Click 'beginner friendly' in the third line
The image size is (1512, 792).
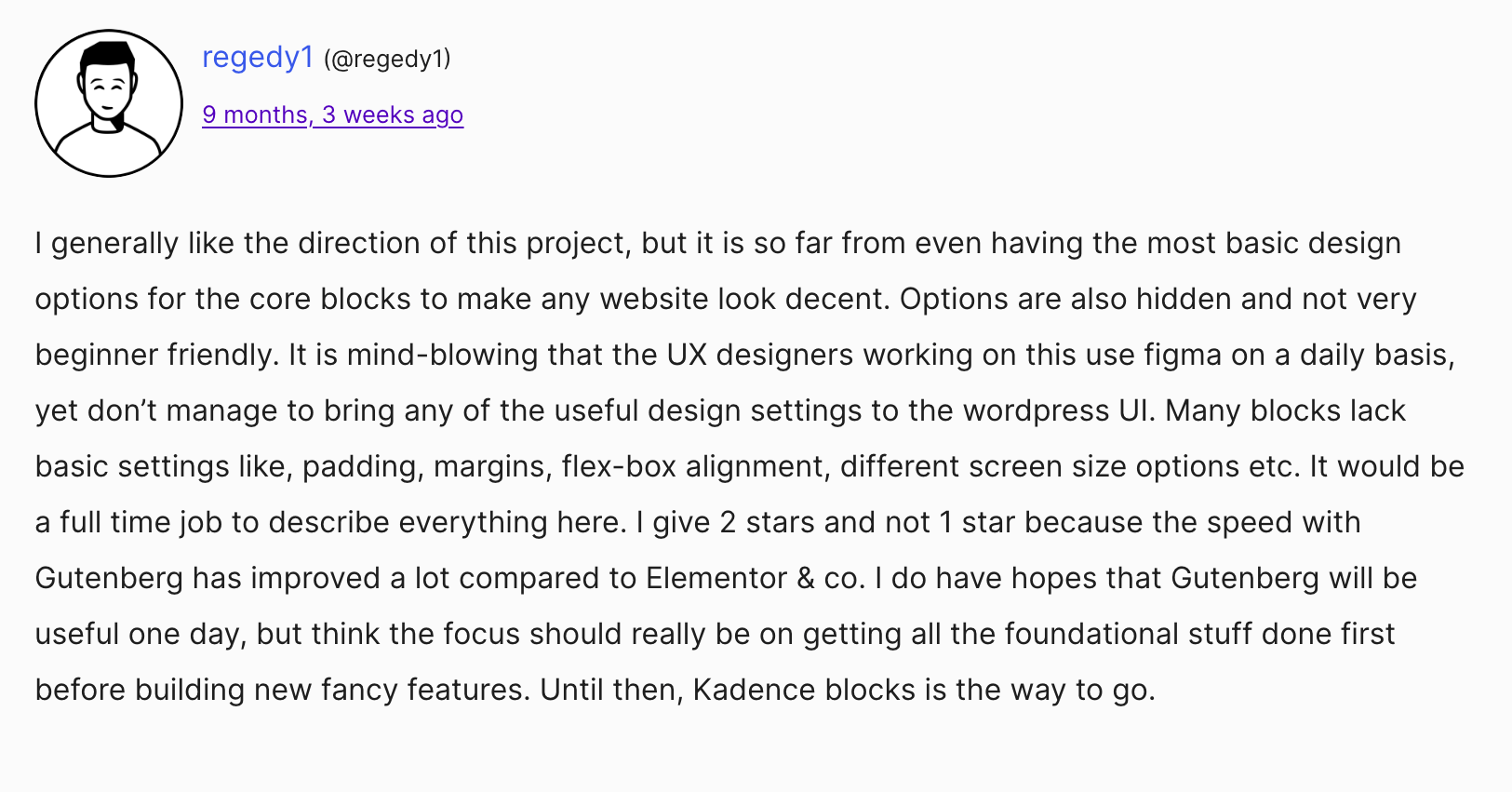[156, 355]
